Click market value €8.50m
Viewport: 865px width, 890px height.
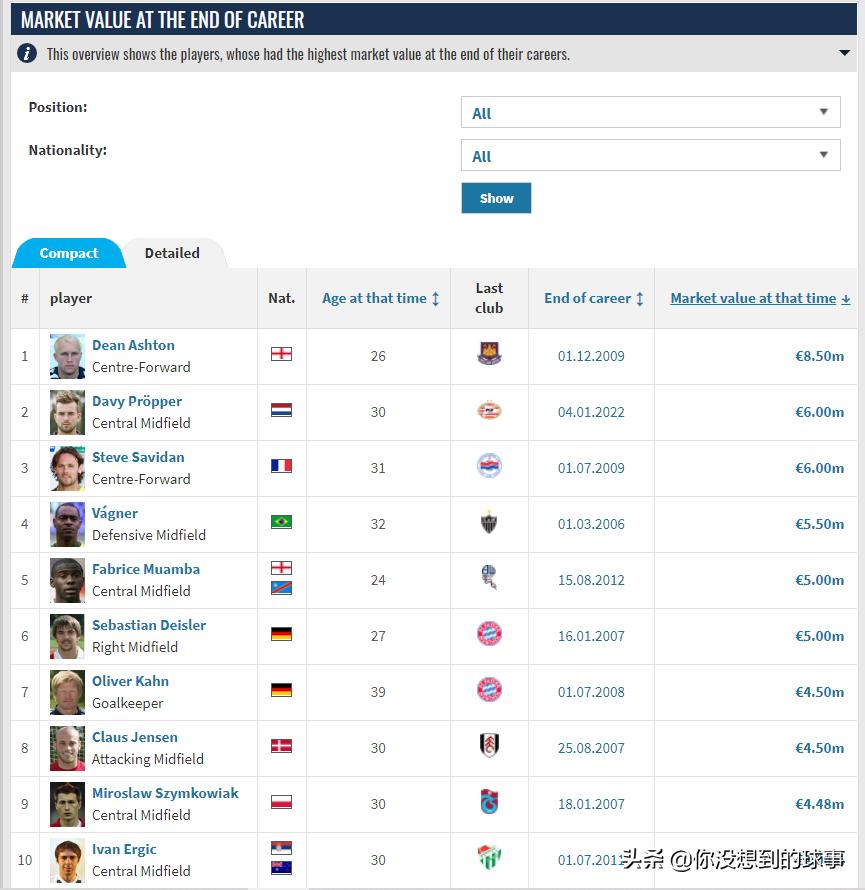(x=819, y=356)
